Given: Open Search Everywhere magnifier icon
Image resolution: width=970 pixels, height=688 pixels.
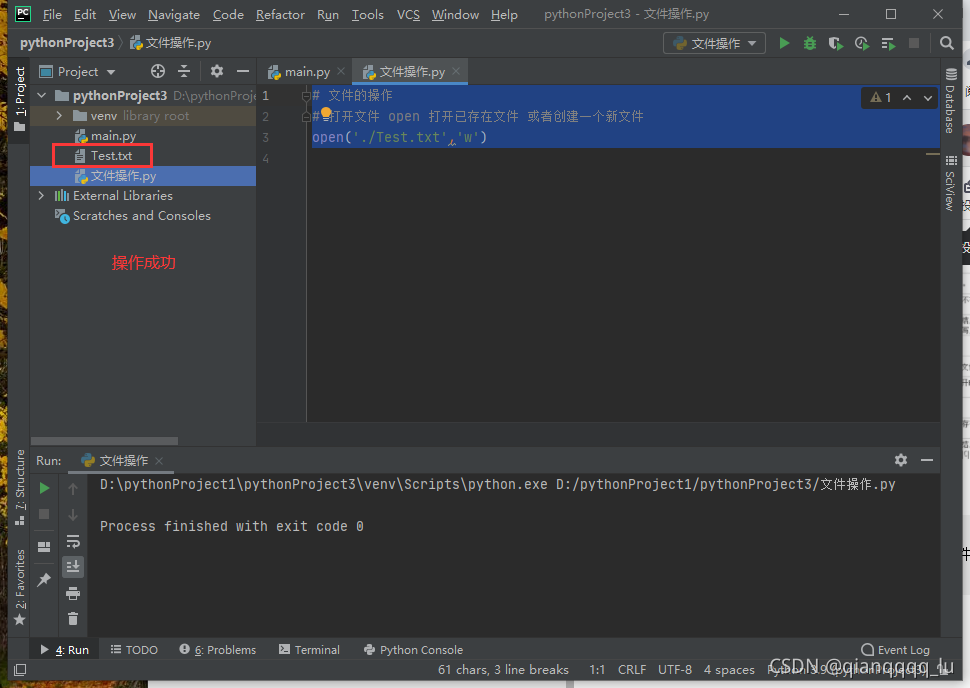Looking at the screenshot, I should (x=946, y=43).
